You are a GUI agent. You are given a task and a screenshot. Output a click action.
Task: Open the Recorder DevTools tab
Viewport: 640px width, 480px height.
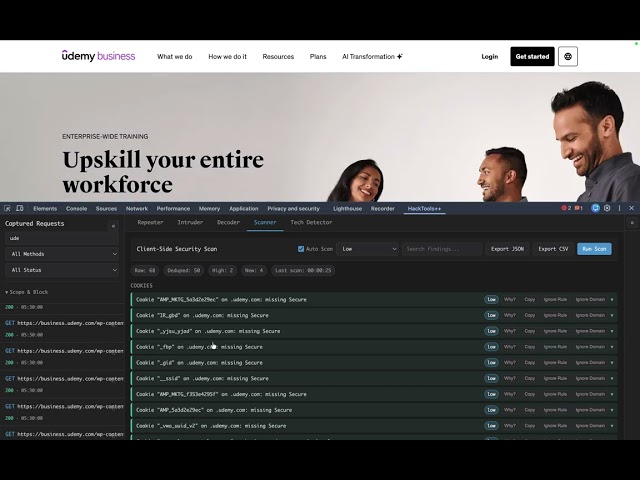pyautogui.click(x=382, y=209)
